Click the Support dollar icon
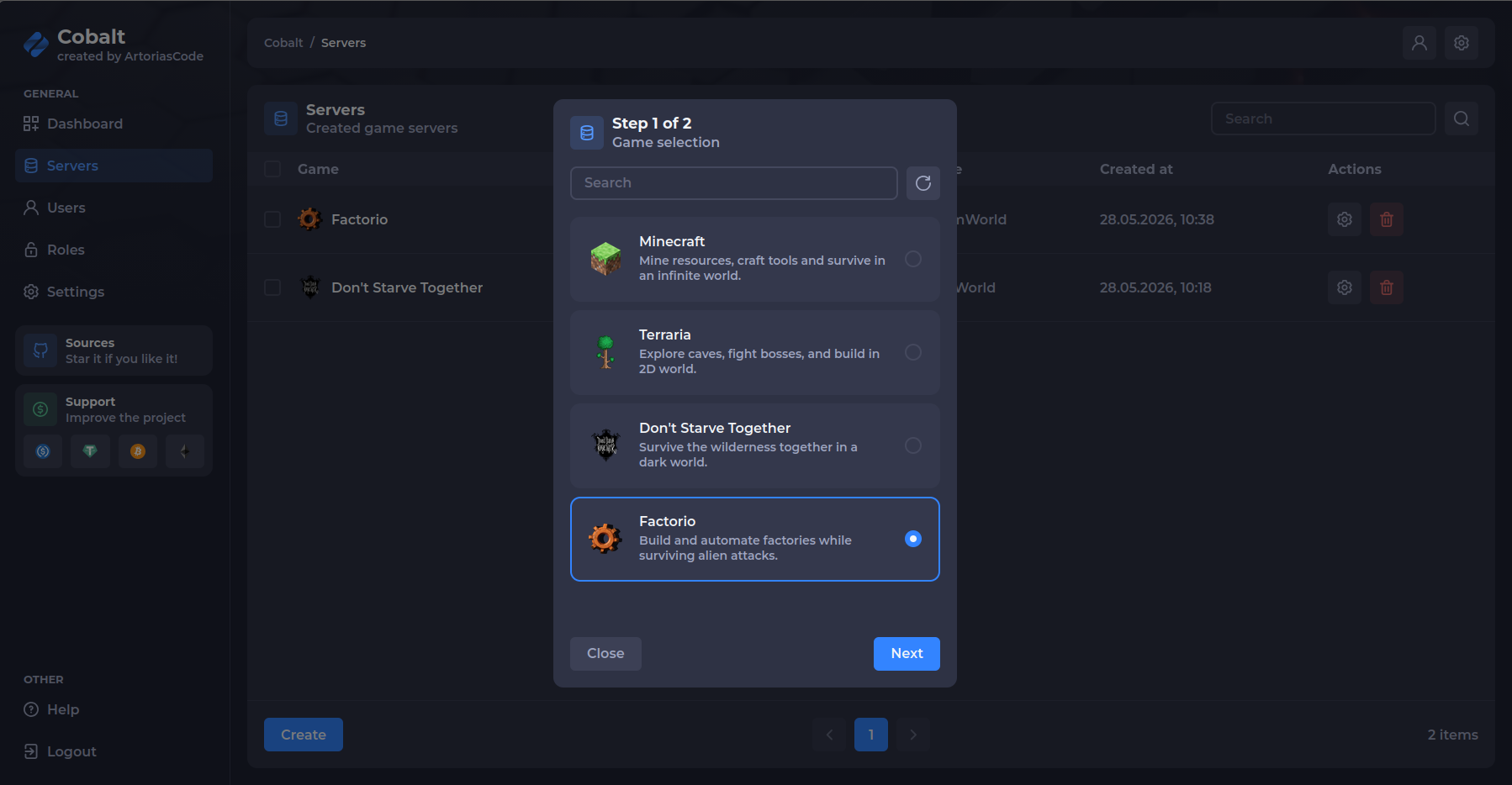This screenshot has height=785, width=1512. [x=40, y=409]
